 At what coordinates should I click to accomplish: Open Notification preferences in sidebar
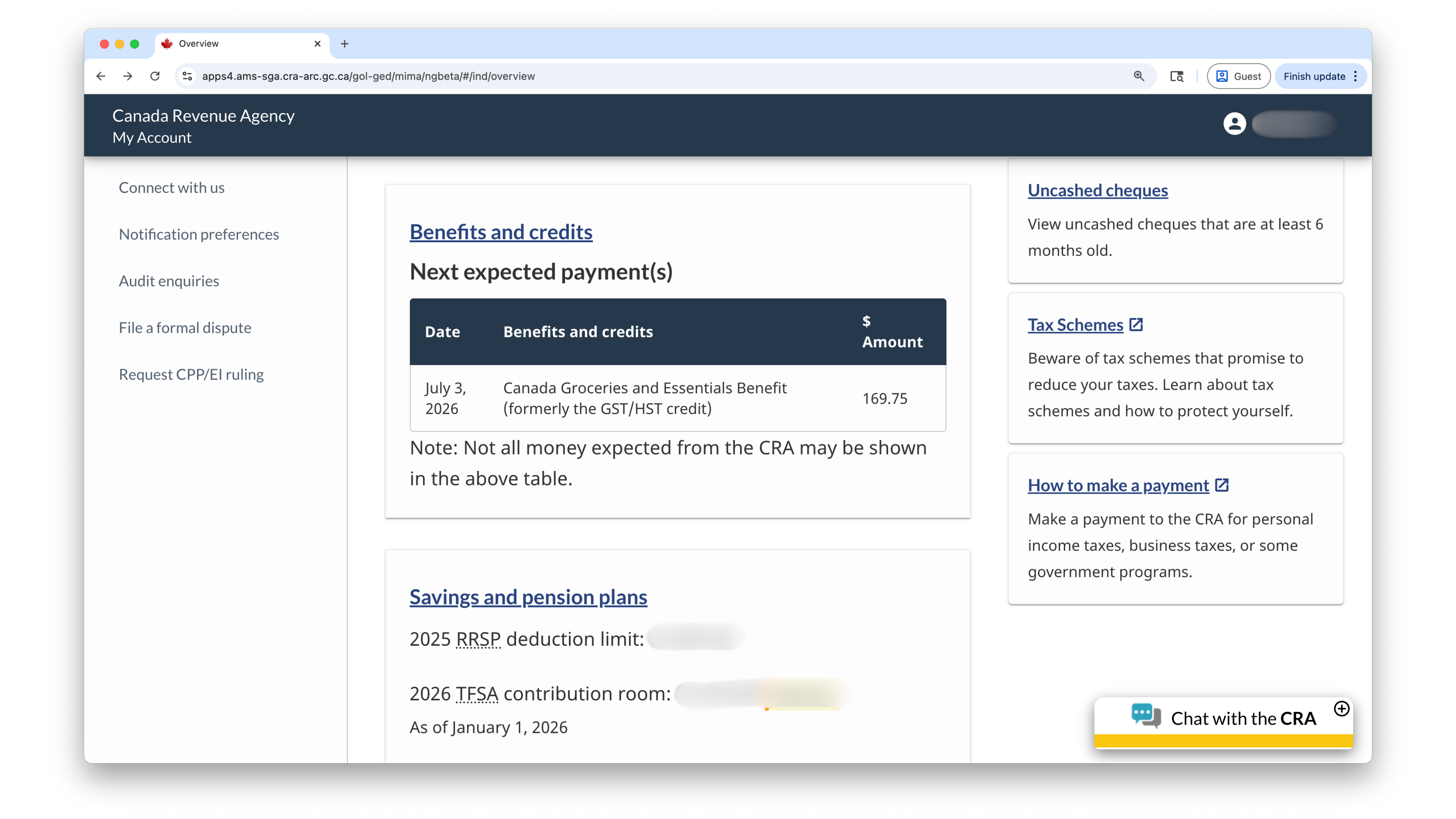click(x=199, y=234)
